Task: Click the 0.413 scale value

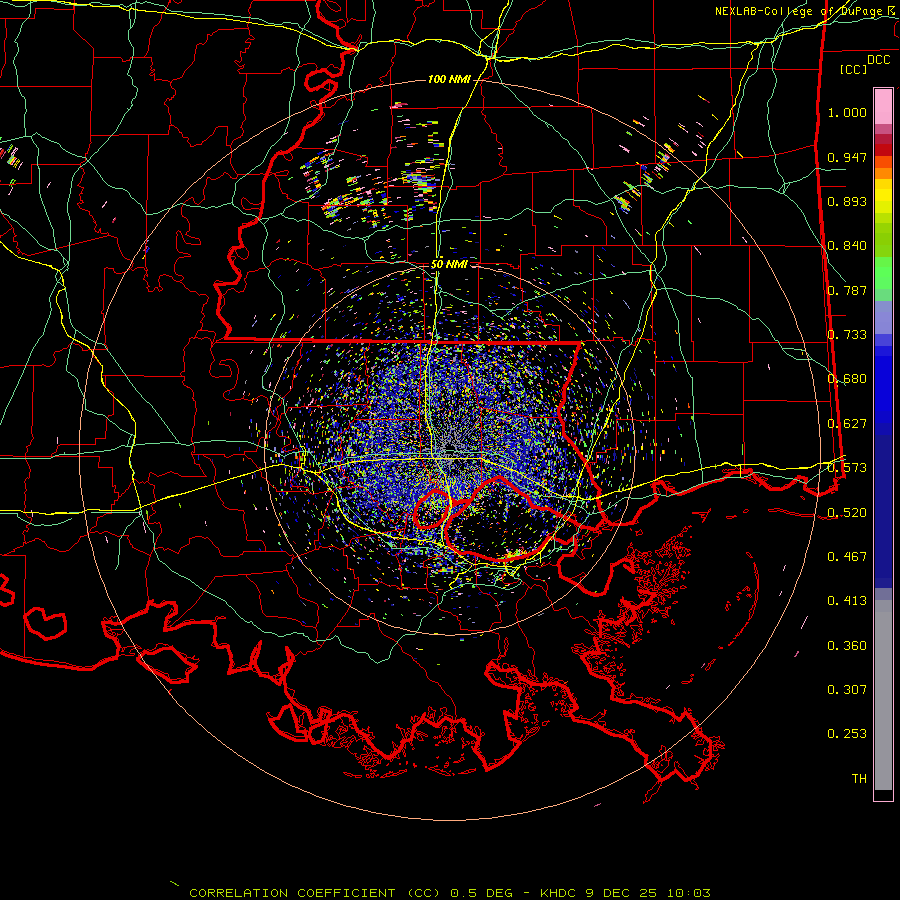Action: tap(847, 601)
